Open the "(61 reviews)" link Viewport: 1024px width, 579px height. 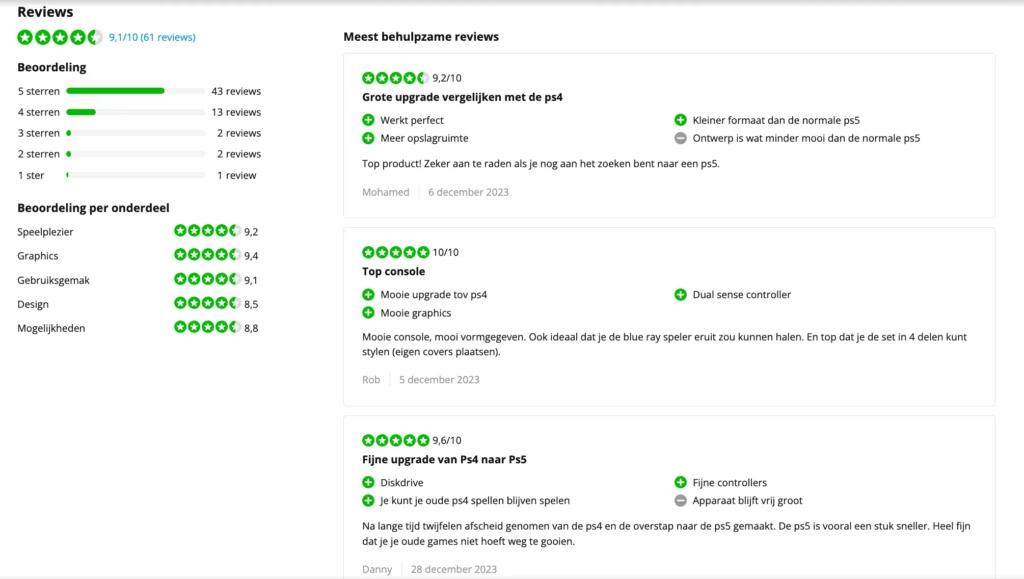(x=170, y=37)
